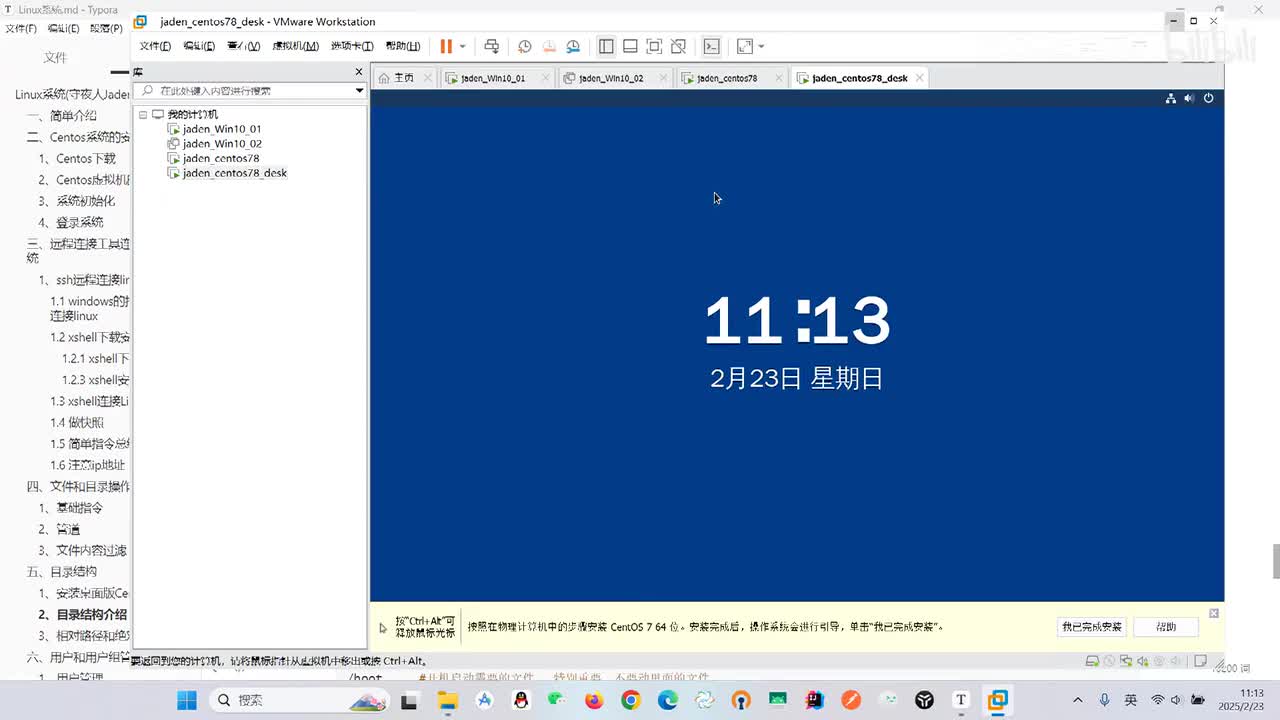Open Microsoft Edge from the taskbar

(x=667, y=700)
